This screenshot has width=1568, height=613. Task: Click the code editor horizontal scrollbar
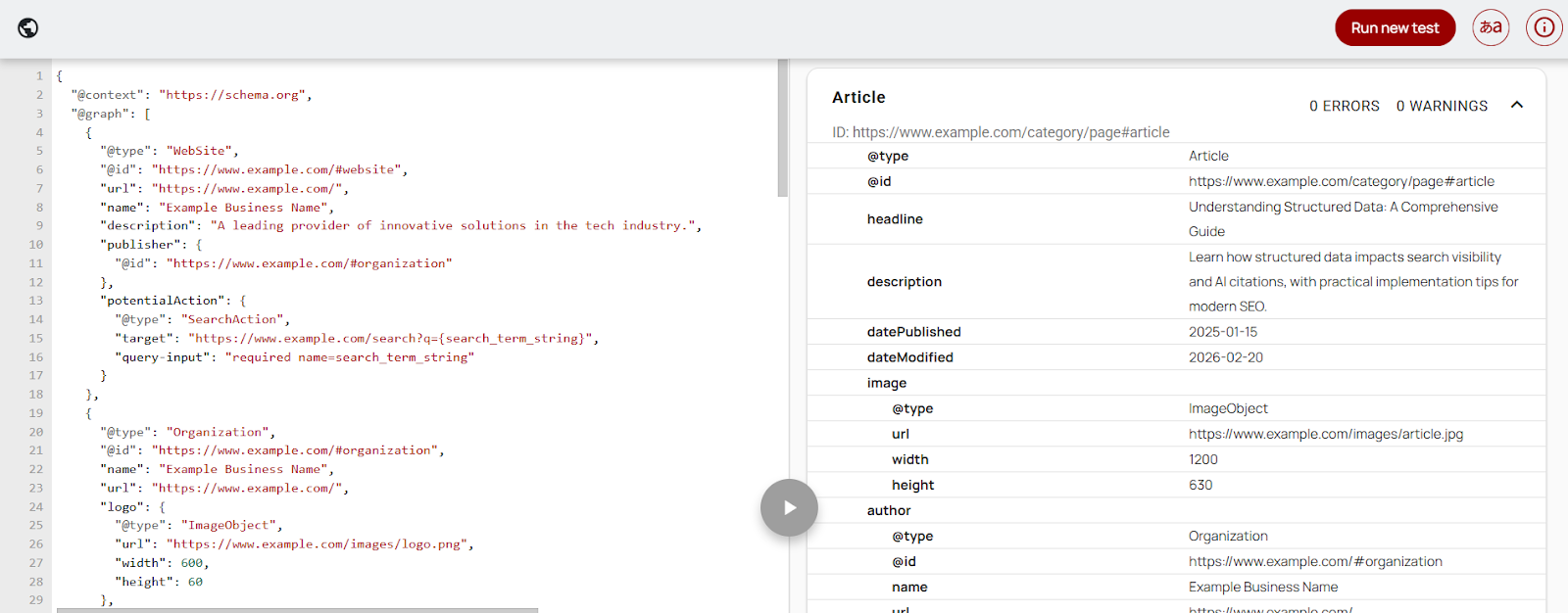297,610
